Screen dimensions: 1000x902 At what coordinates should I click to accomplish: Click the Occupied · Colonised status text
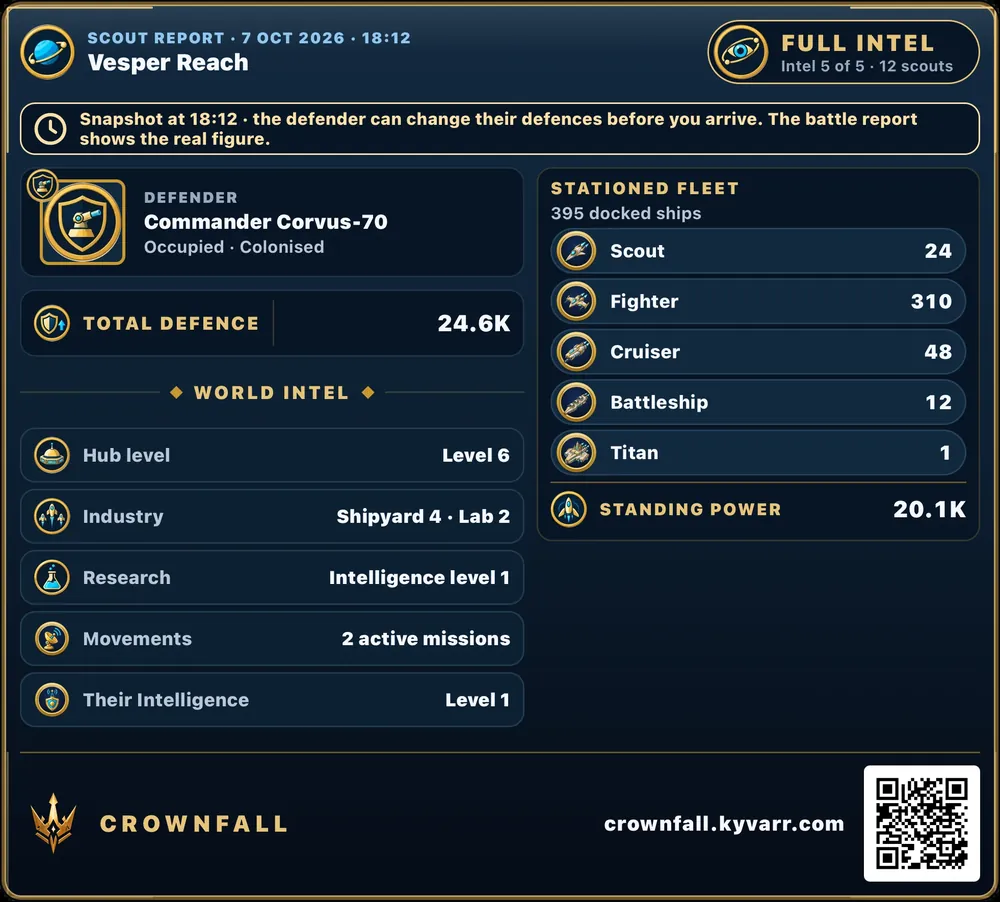pyautogui.click(x=234, y=247)
